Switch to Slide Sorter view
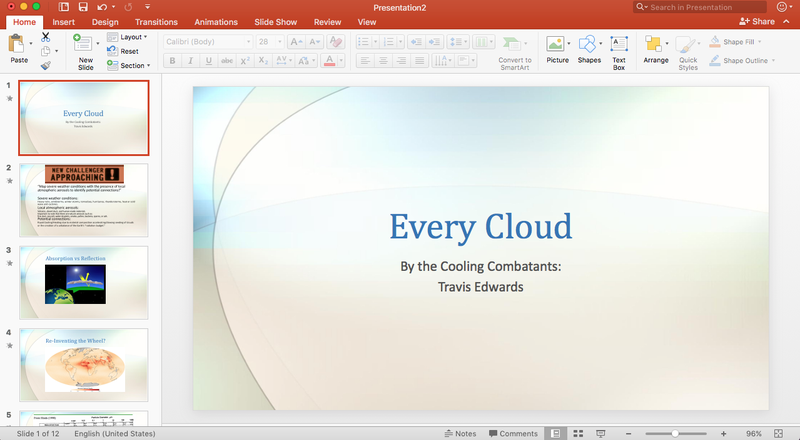Viewport: 800px width, 440px height. pos(577,433)
